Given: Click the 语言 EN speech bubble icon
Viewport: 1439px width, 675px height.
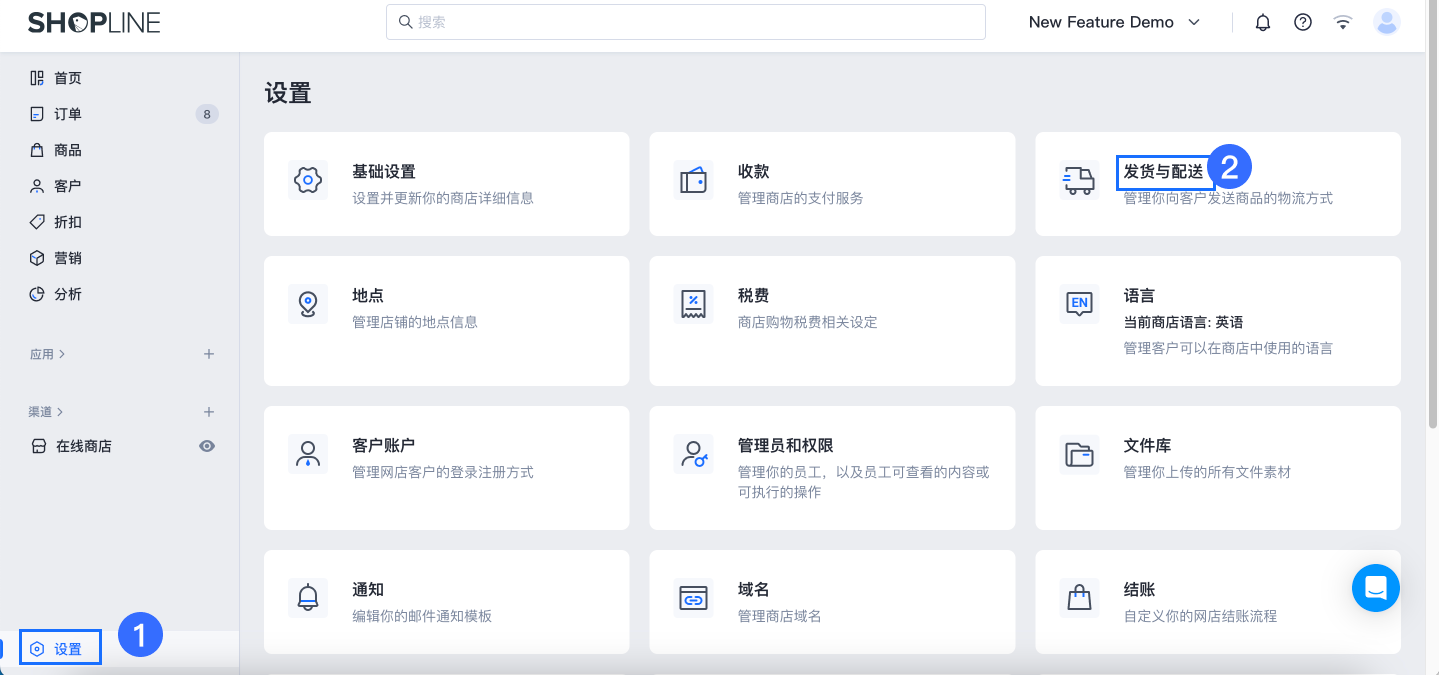Looking at the screenshot, I should click(x=1078, y=304).
